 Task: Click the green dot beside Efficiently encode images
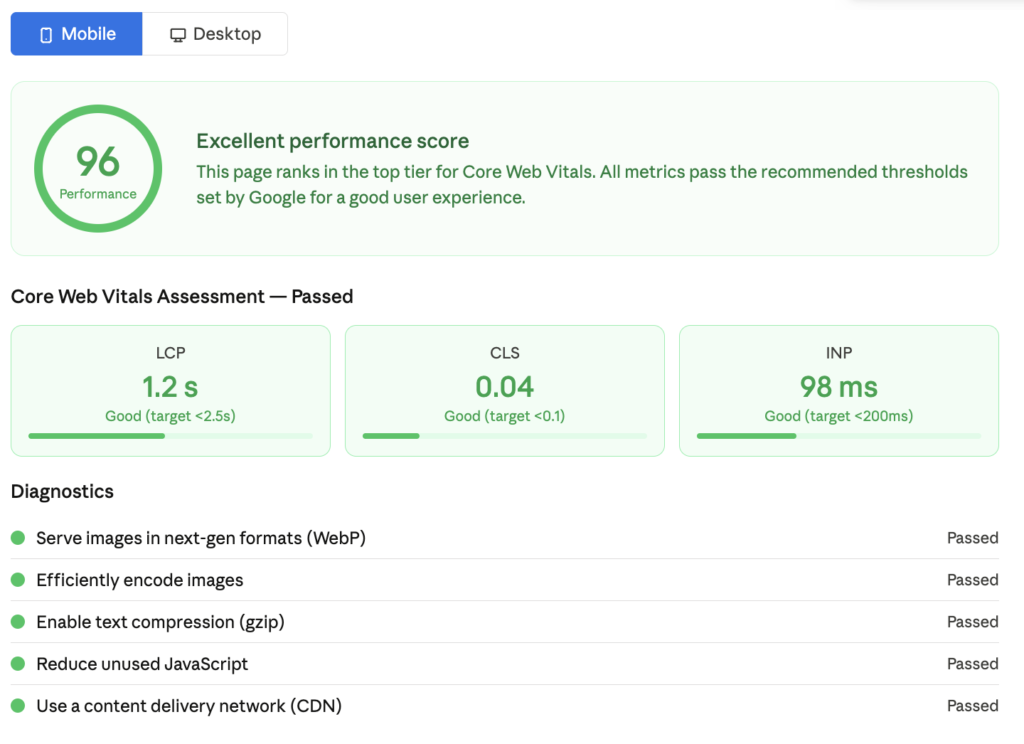point(18,579)
